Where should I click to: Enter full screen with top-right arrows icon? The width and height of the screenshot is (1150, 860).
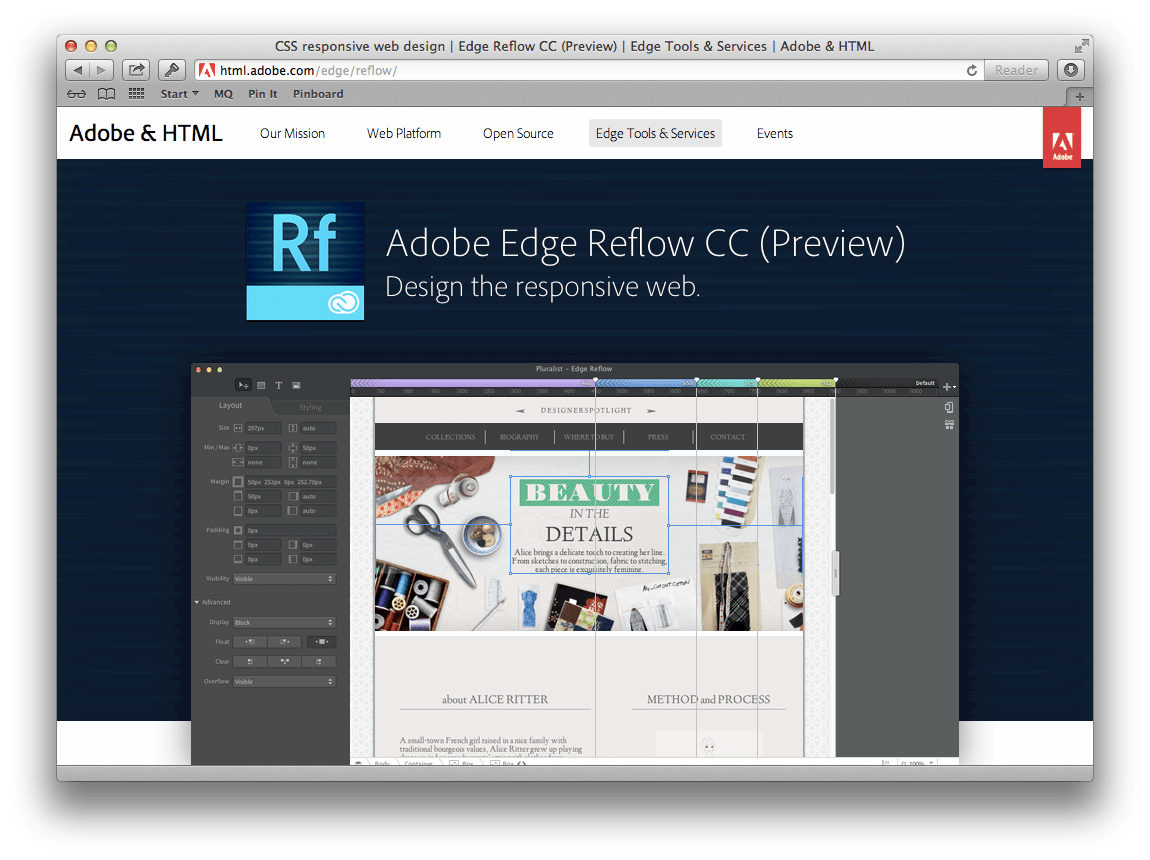(1081, 46)
